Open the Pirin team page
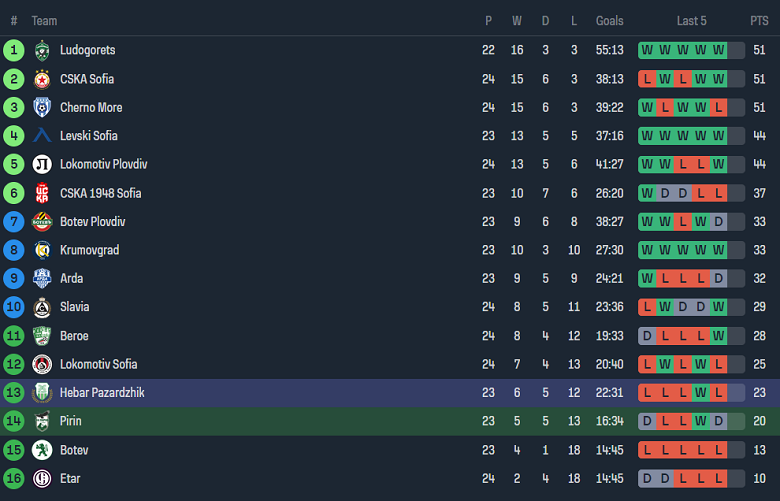Viewport: 780px width, 501px height. [71, 421]
